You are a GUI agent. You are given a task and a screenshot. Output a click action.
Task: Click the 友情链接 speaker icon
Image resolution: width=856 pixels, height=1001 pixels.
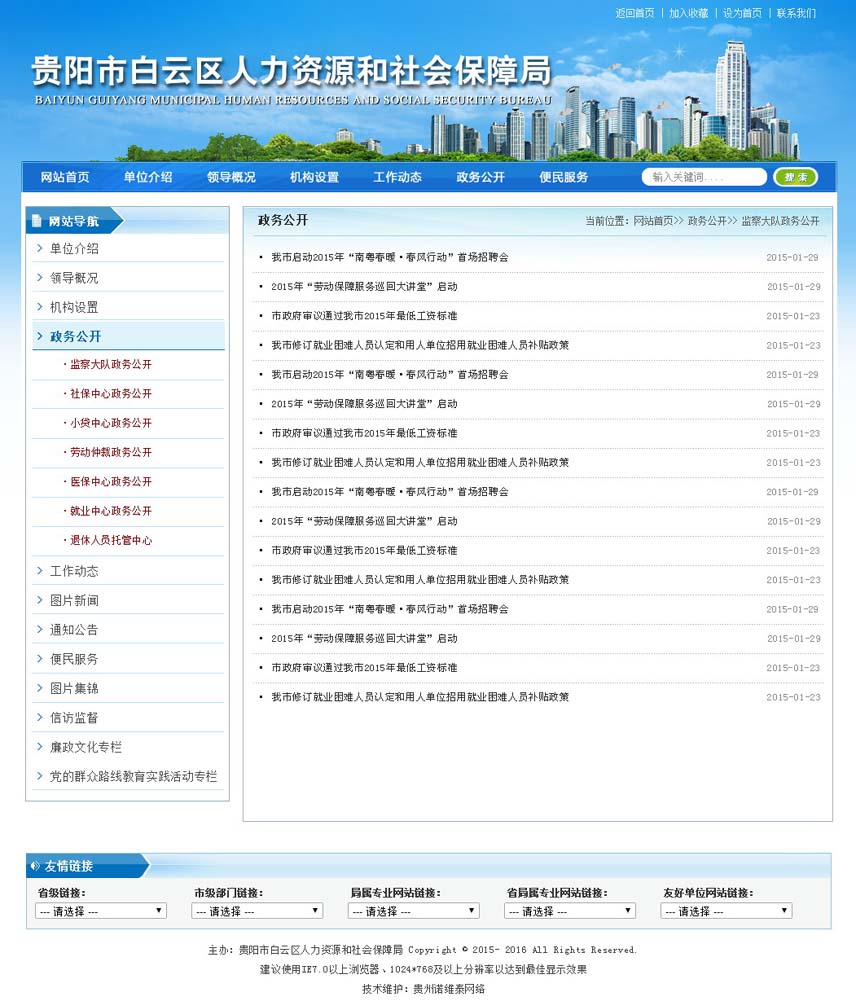pyautogui.click(x=36, y=866)
